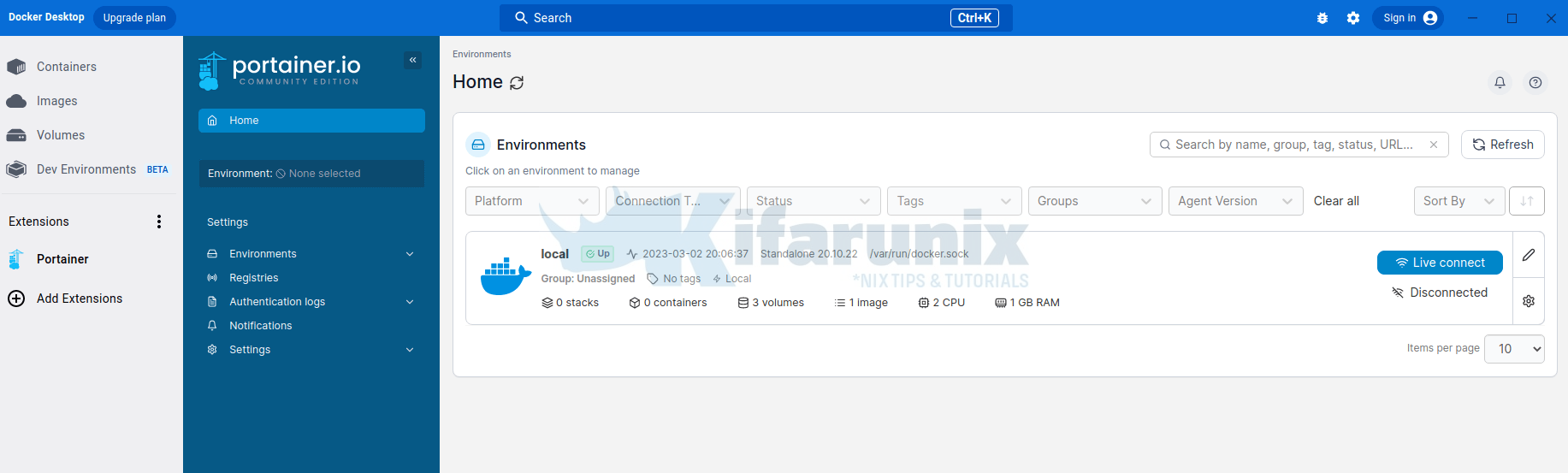The width and height of the screenshot is (1568, 473).
Task: Open the Tags filter dropdown
Action: [955, 201]
